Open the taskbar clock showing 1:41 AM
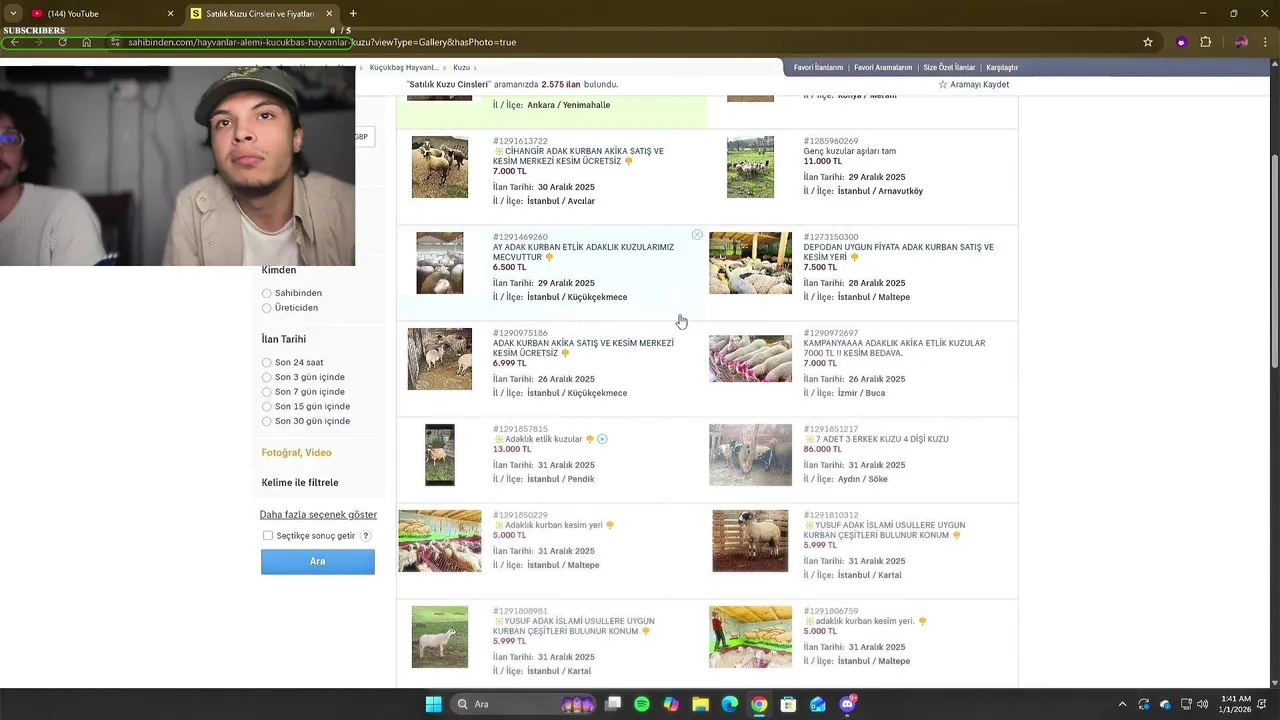 (1236, 704)
